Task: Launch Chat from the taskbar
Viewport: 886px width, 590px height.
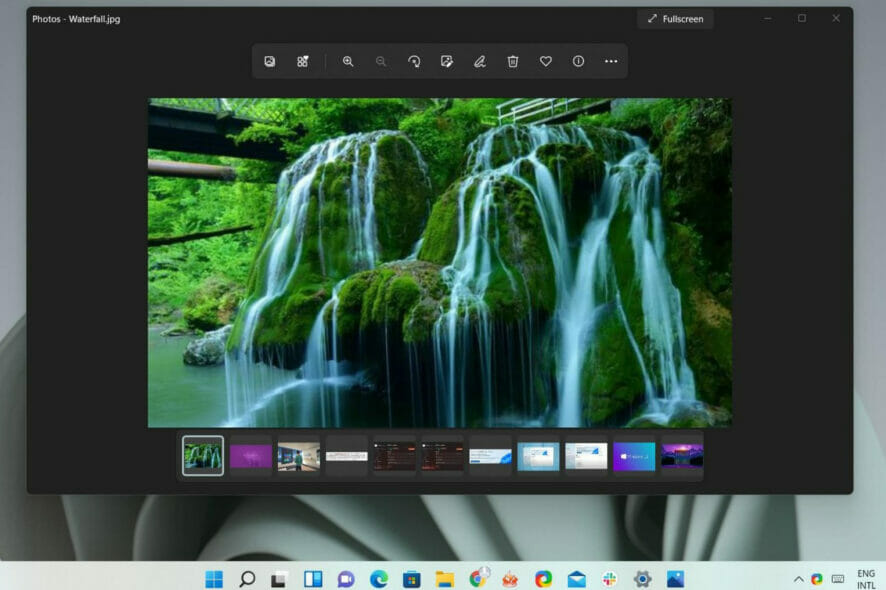Action: 346,579
